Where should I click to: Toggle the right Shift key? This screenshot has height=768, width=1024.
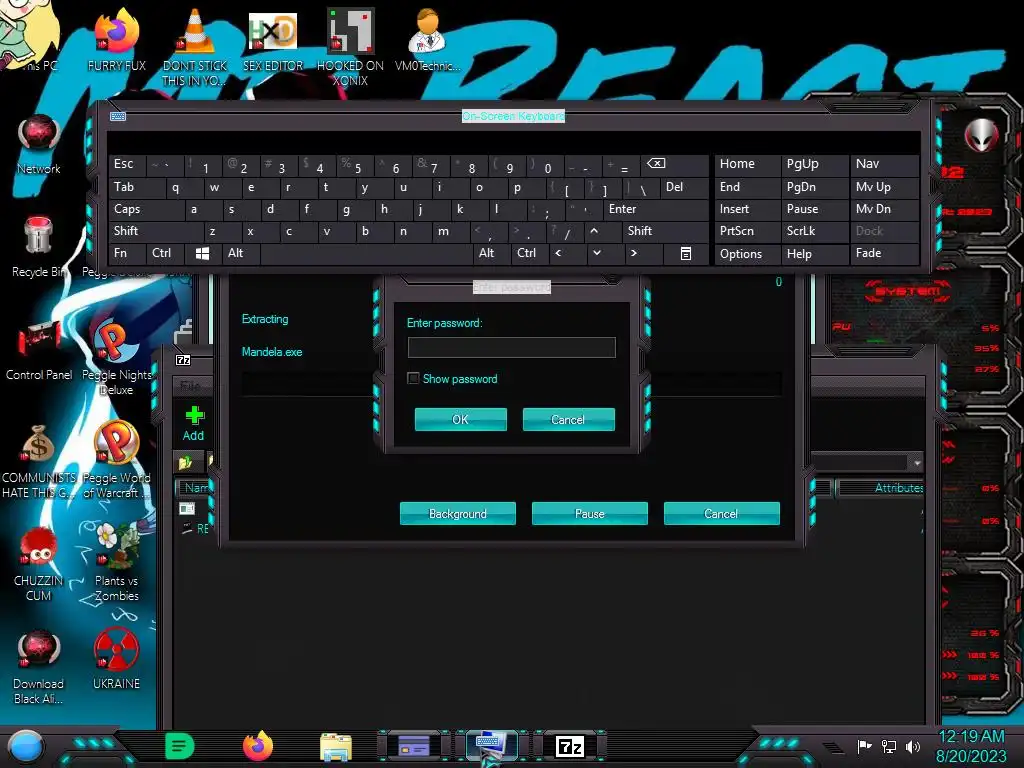point(665,231)
